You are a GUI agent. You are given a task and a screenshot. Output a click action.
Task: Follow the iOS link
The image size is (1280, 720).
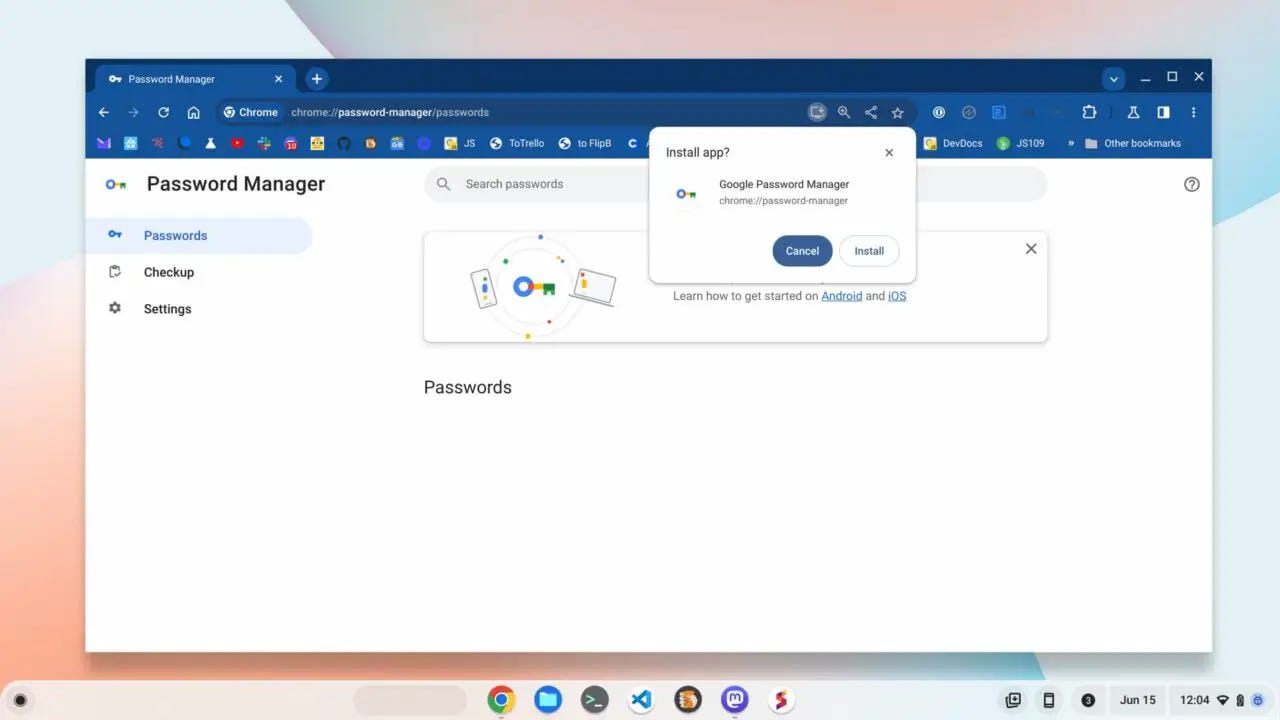(x=897, y=296)
